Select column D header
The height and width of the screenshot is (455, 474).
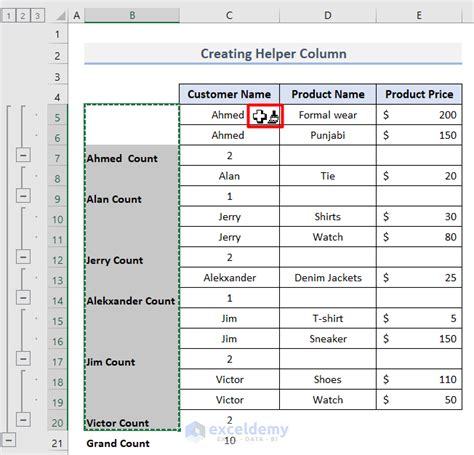[328, 15]
